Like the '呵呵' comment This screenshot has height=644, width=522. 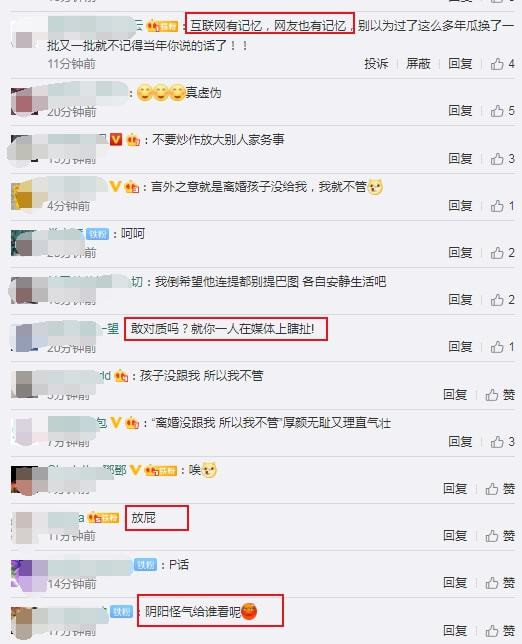tap(502, 253)
